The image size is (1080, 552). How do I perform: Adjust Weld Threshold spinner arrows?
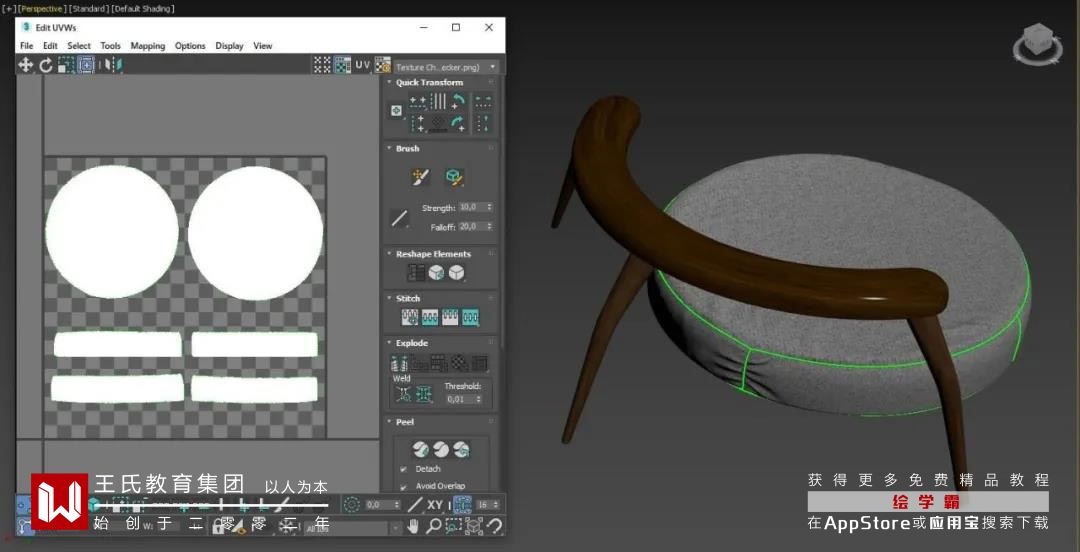[x=479, y=399]
